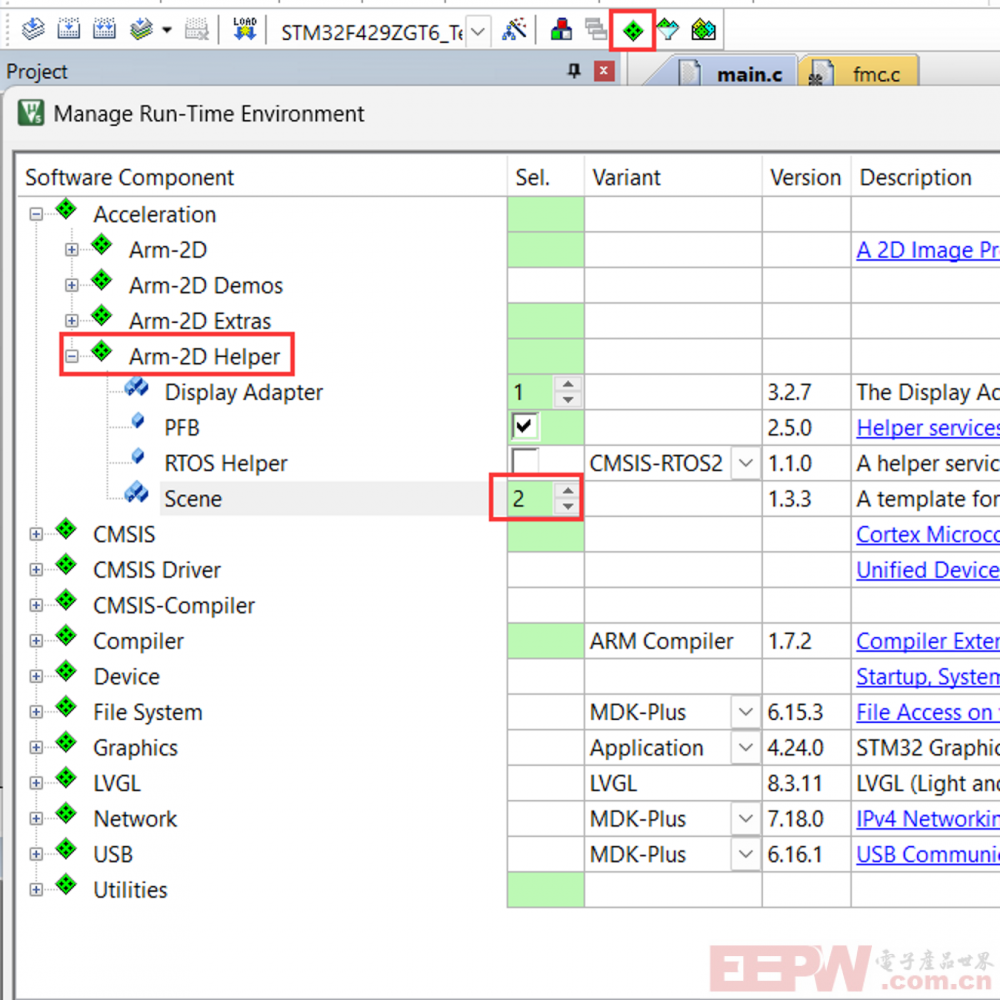Open the 'Helper services' description link
1000x1000 pixels.
[928, 427]
